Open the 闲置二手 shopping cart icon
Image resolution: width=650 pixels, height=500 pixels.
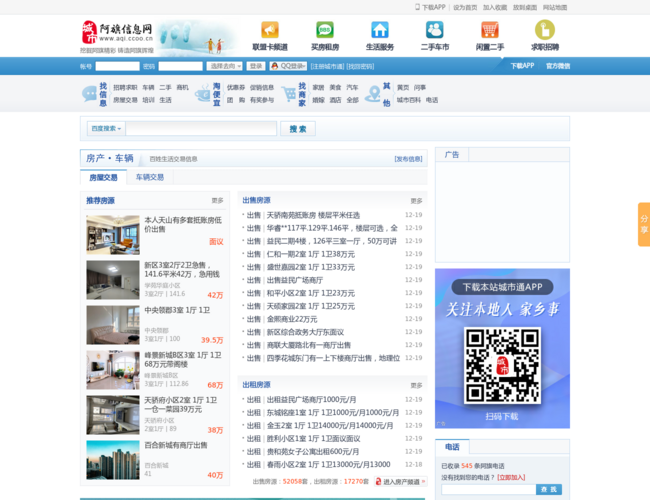point(490,30)
